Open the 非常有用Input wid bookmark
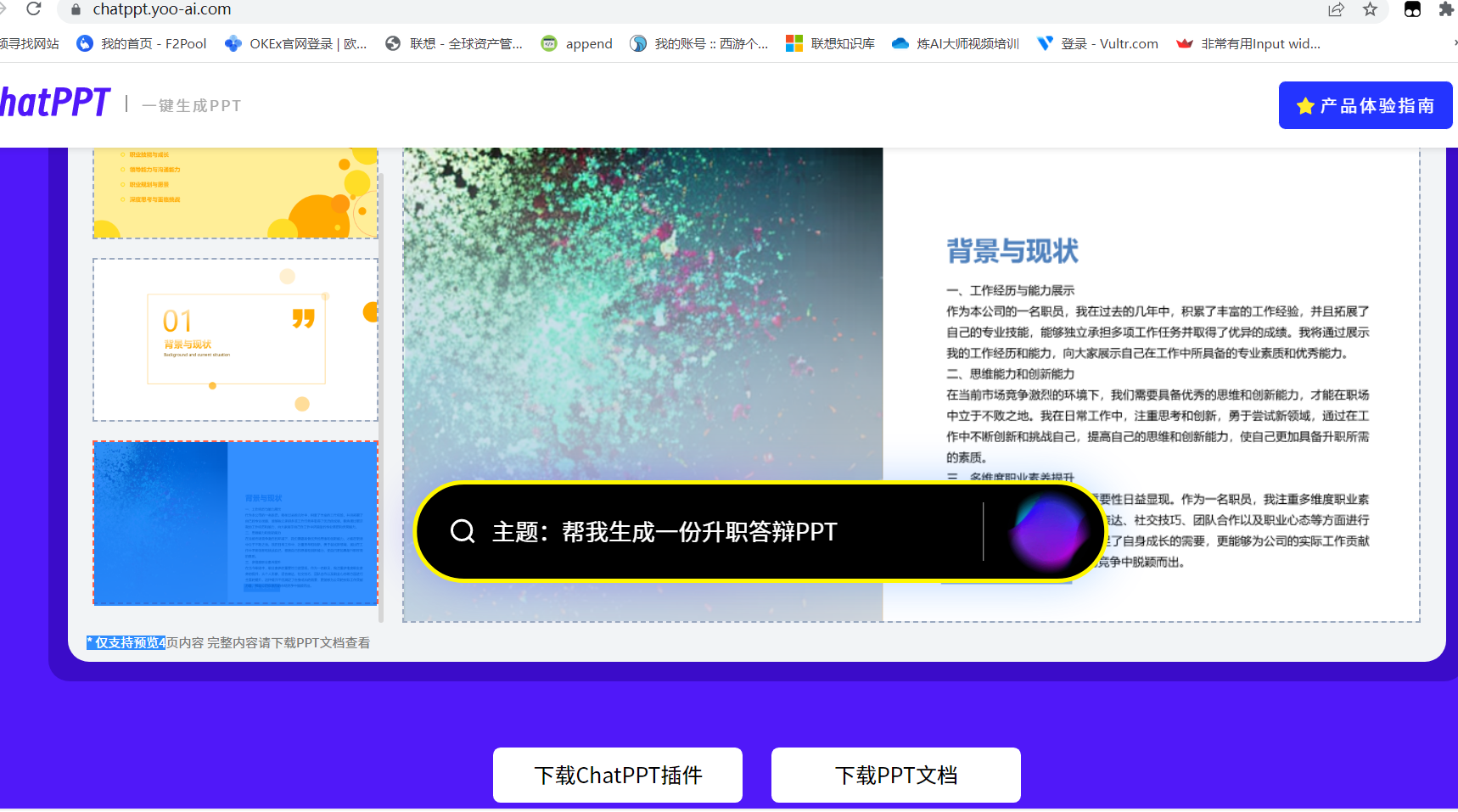Screen dimensions: 1458x812 click(x=1248, y=43)
